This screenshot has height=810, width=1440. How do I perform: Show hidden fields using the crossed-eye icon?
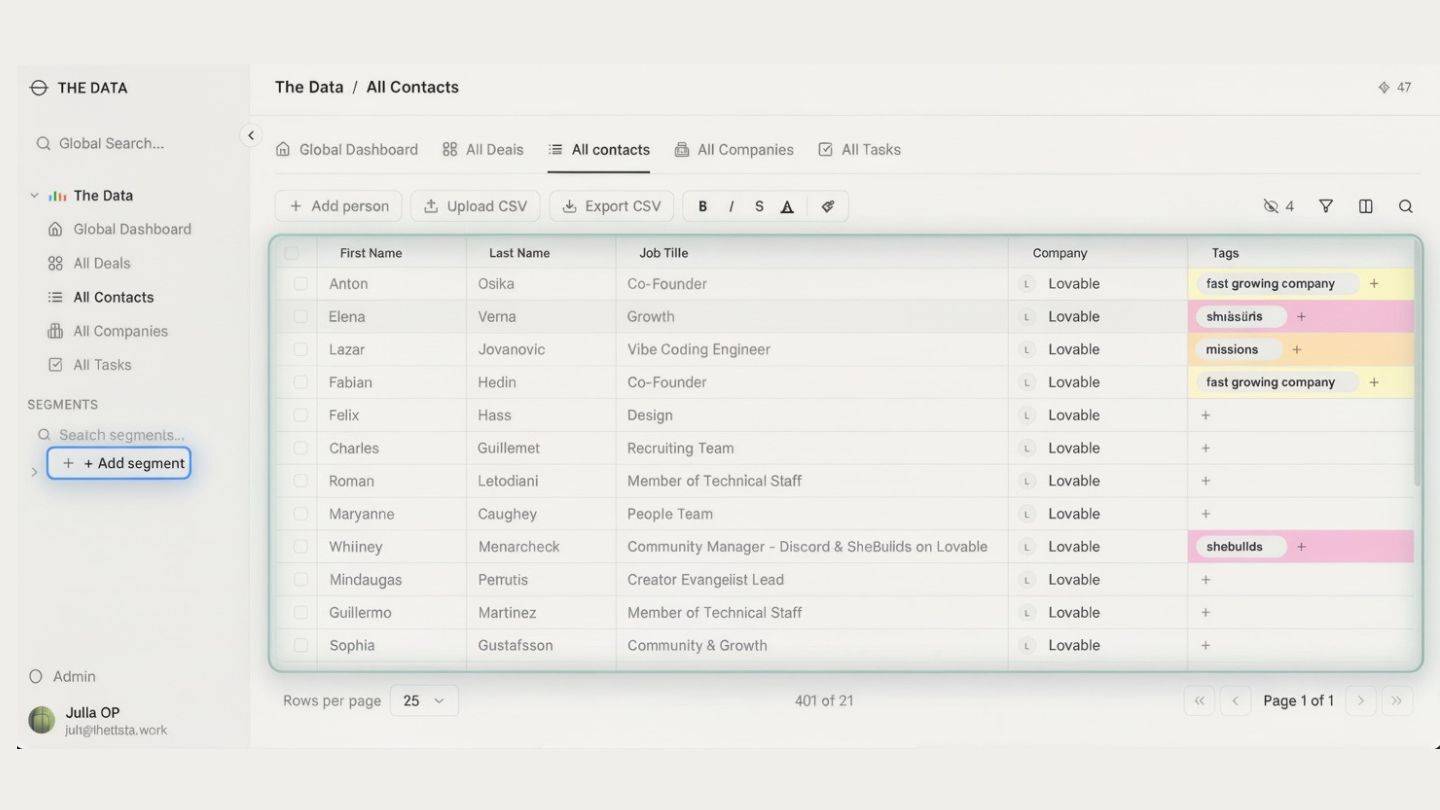(x=1272, y=205)
